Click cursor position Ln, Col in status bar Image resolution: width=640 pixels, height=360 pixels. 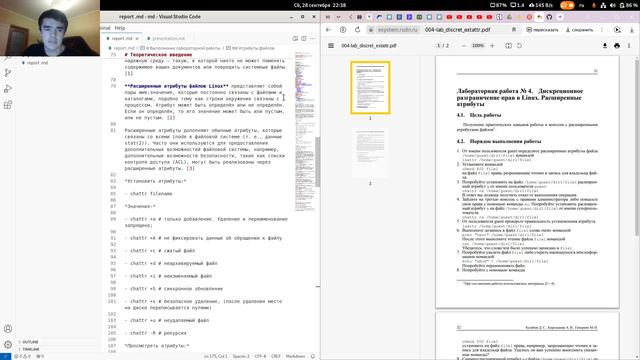pyautogui.click(x=216, y=356)
